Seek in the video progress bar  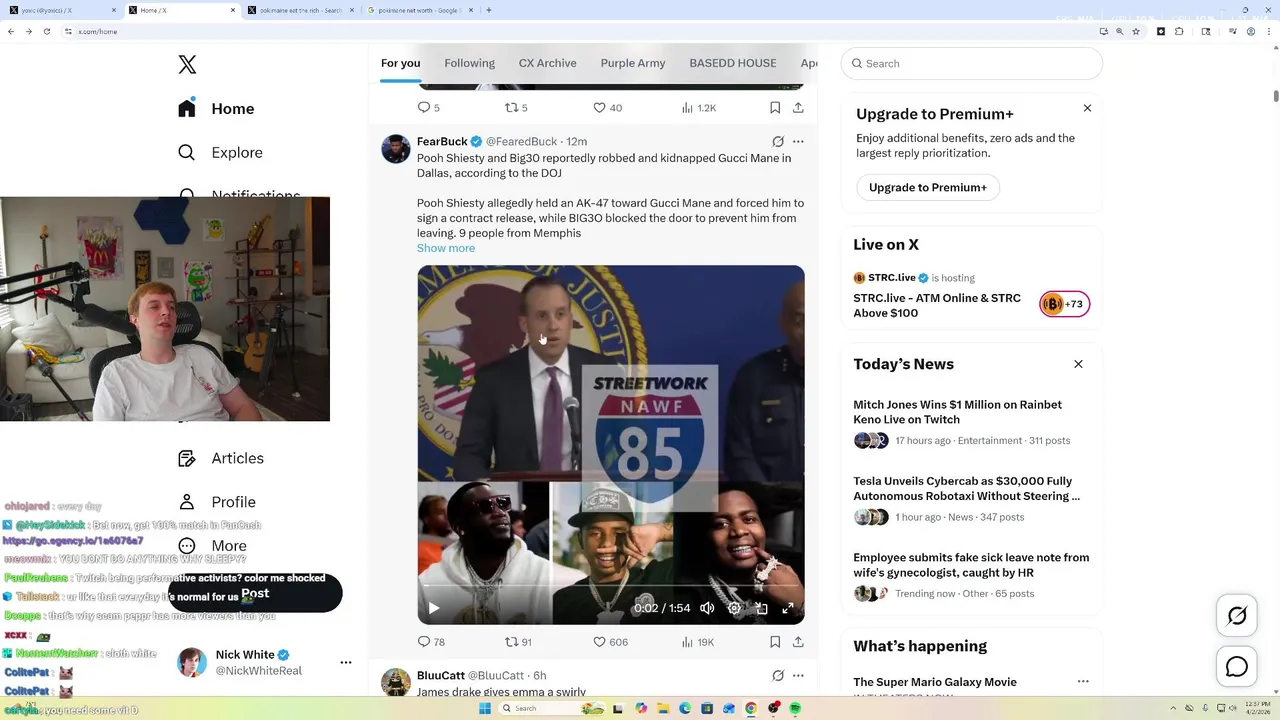click(610, 586)
